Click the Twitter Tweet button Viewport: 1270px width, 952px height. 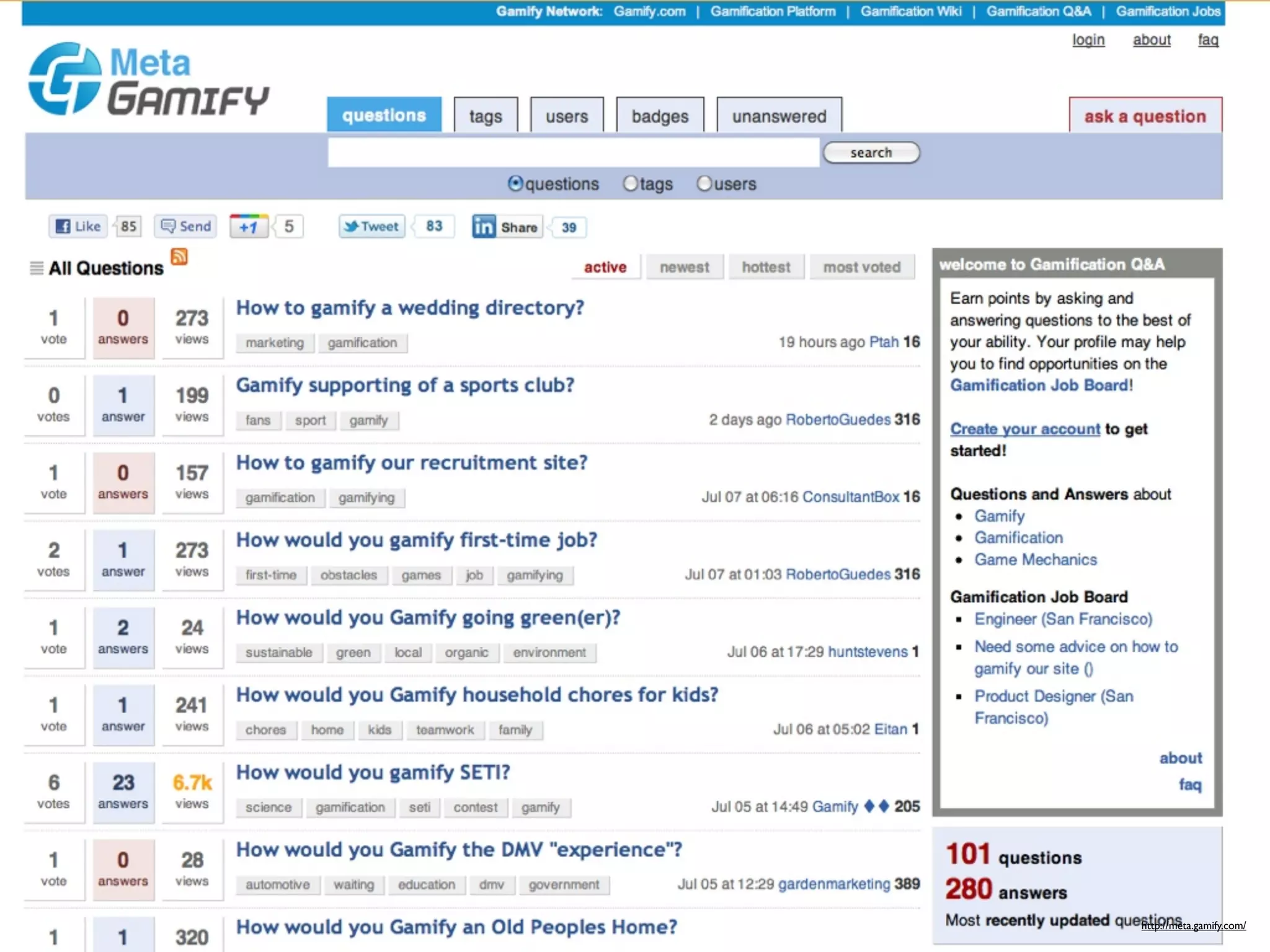point(371,226)
